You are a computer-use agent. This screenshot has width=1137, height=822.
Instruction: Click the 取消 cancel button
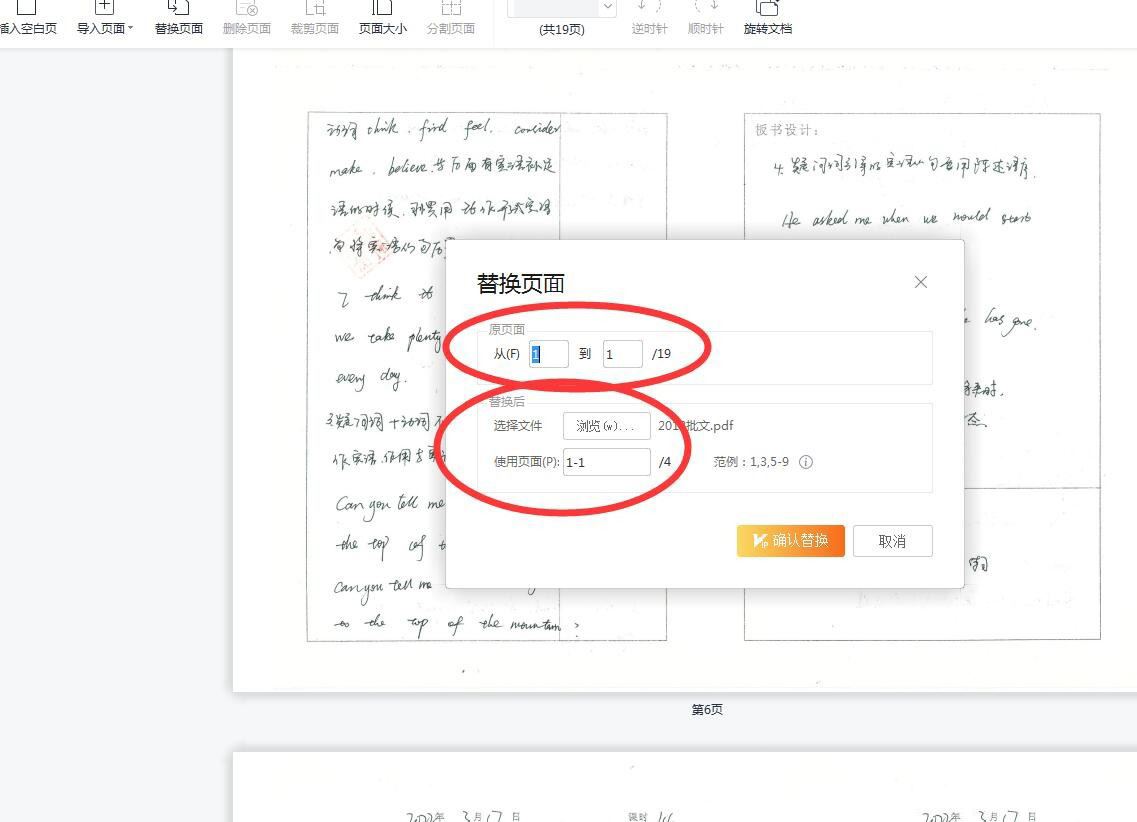tap(892, 541)
